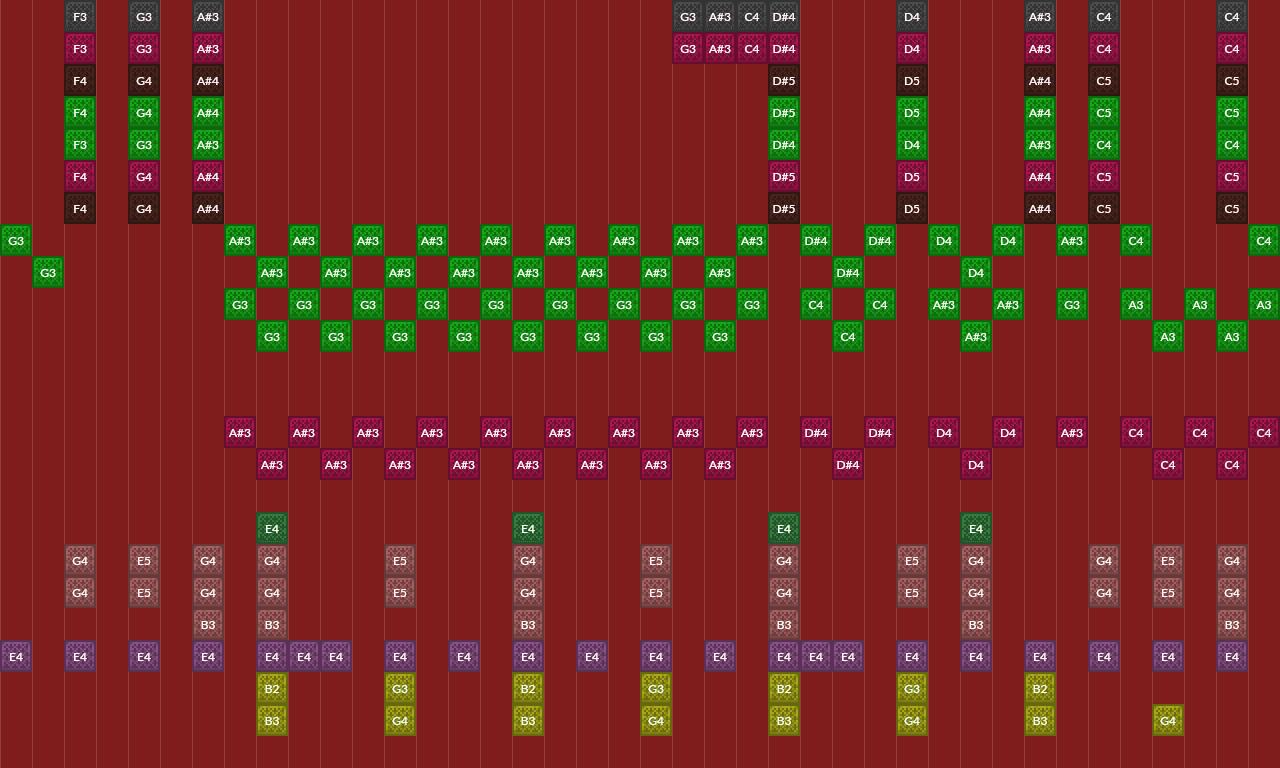Select the tan E5 note near the left side
This screenshot has width=1280, height=768.
coord(144,560)
